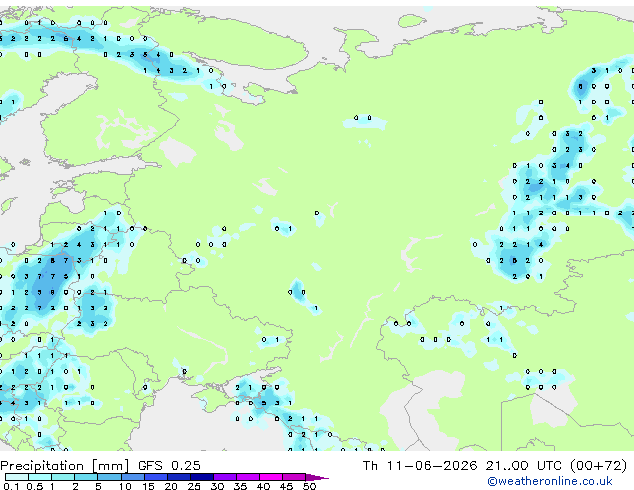Click the legend value '20'
Viewport: 634px width, 490px height.
(x=171, y=486)
